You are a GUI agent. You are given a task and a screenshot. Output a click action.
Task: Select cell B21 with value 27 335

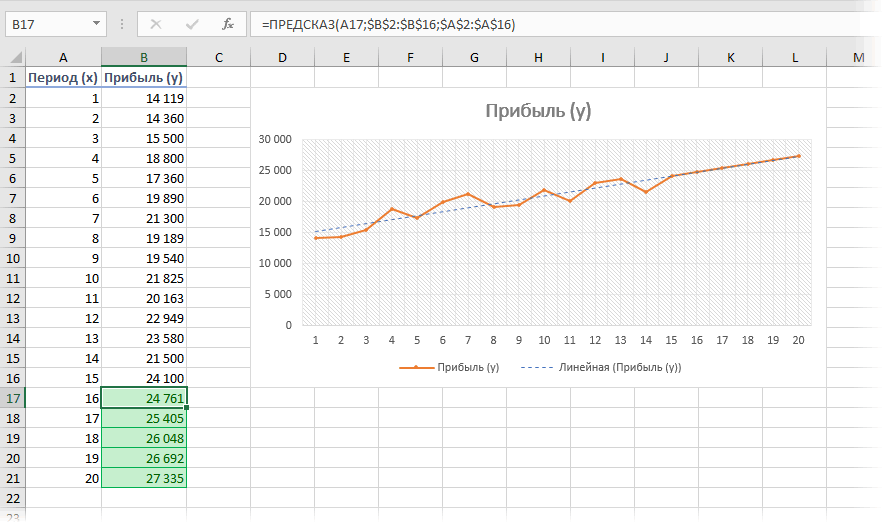pyautogui.click(x=144, y=478)
